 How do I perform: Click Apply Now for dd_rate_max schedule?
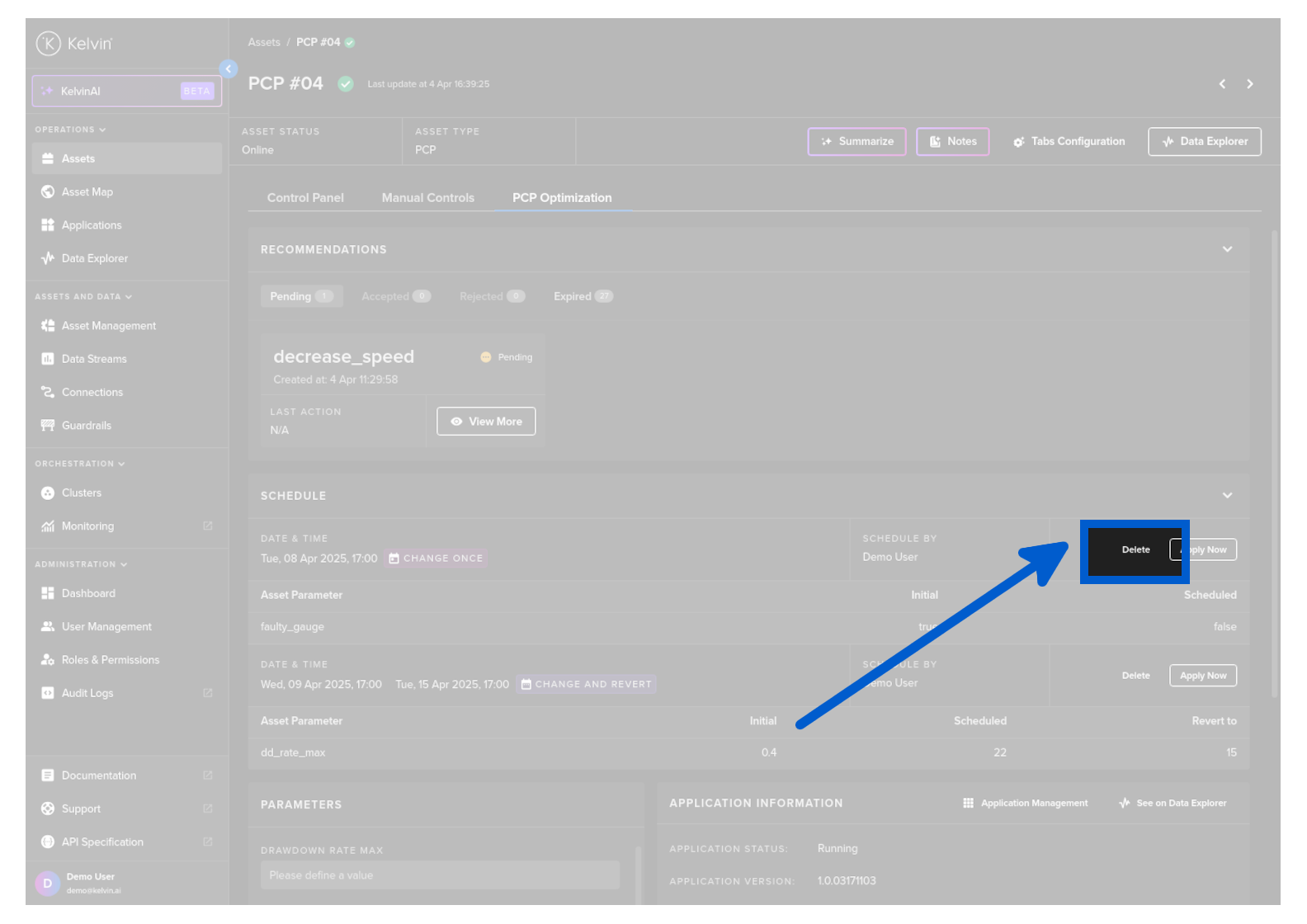coord(1202,676)
